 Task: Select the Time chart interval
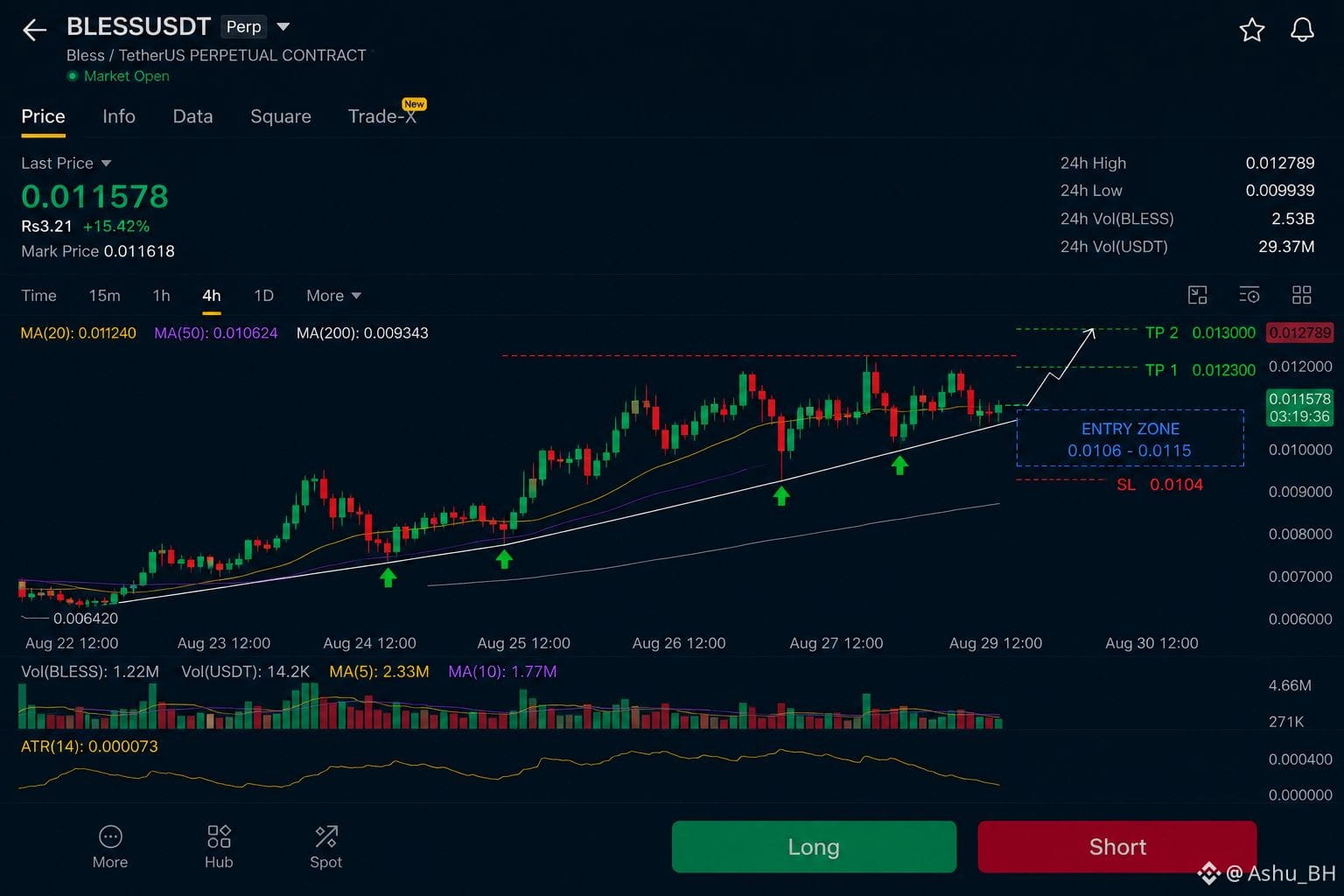point(38,296)
